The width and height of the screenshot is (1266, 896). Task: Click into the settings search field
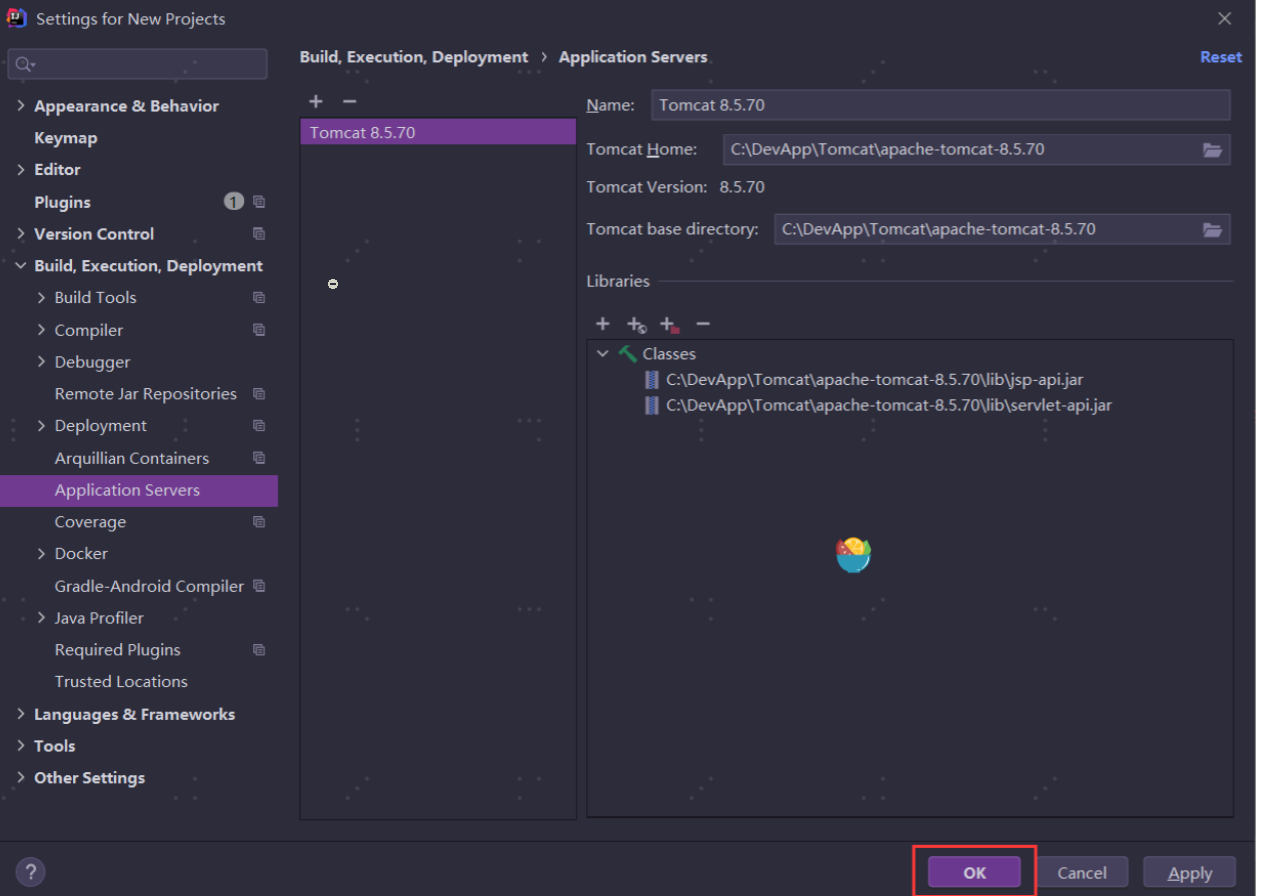coord(138,64)
